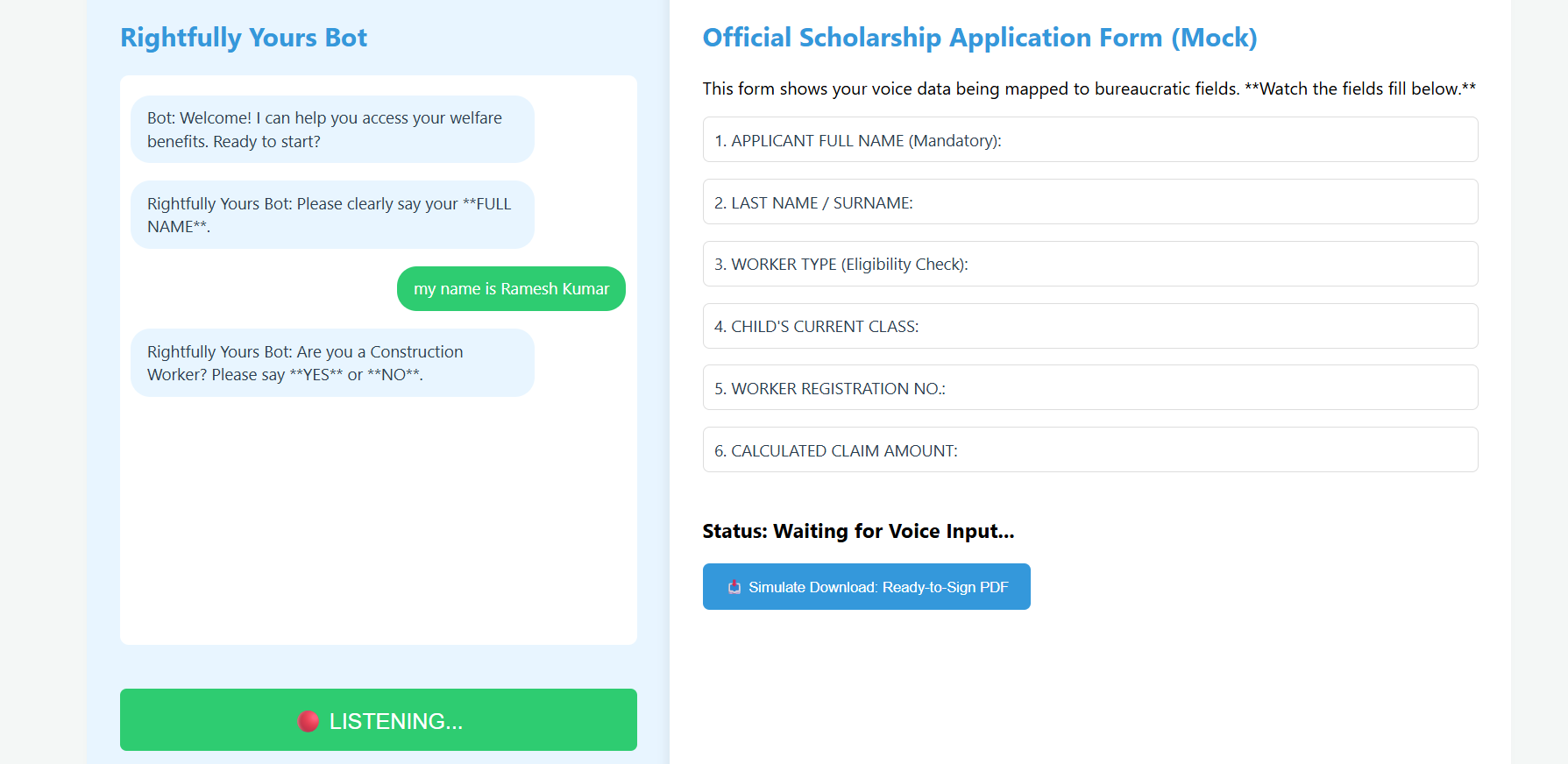The height and width of the screenshot is (764, 1568).
Task: Click the red recording dot icon
Action: pos(308,721)
